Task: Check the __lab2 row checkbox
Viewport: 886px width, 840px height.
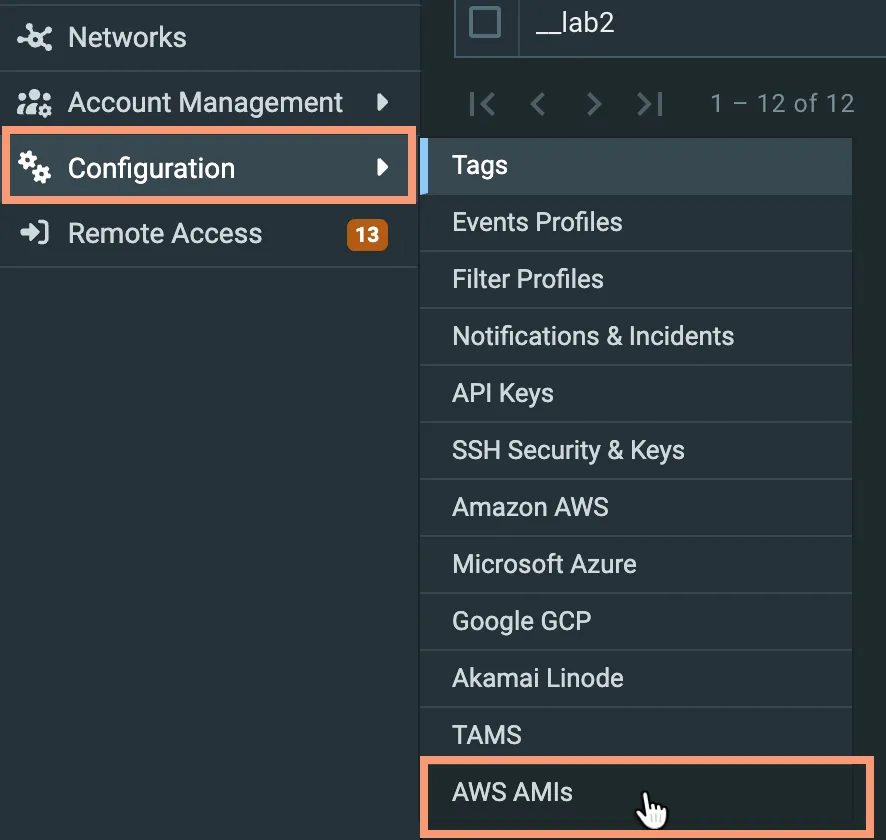Action: pos(485,23)
